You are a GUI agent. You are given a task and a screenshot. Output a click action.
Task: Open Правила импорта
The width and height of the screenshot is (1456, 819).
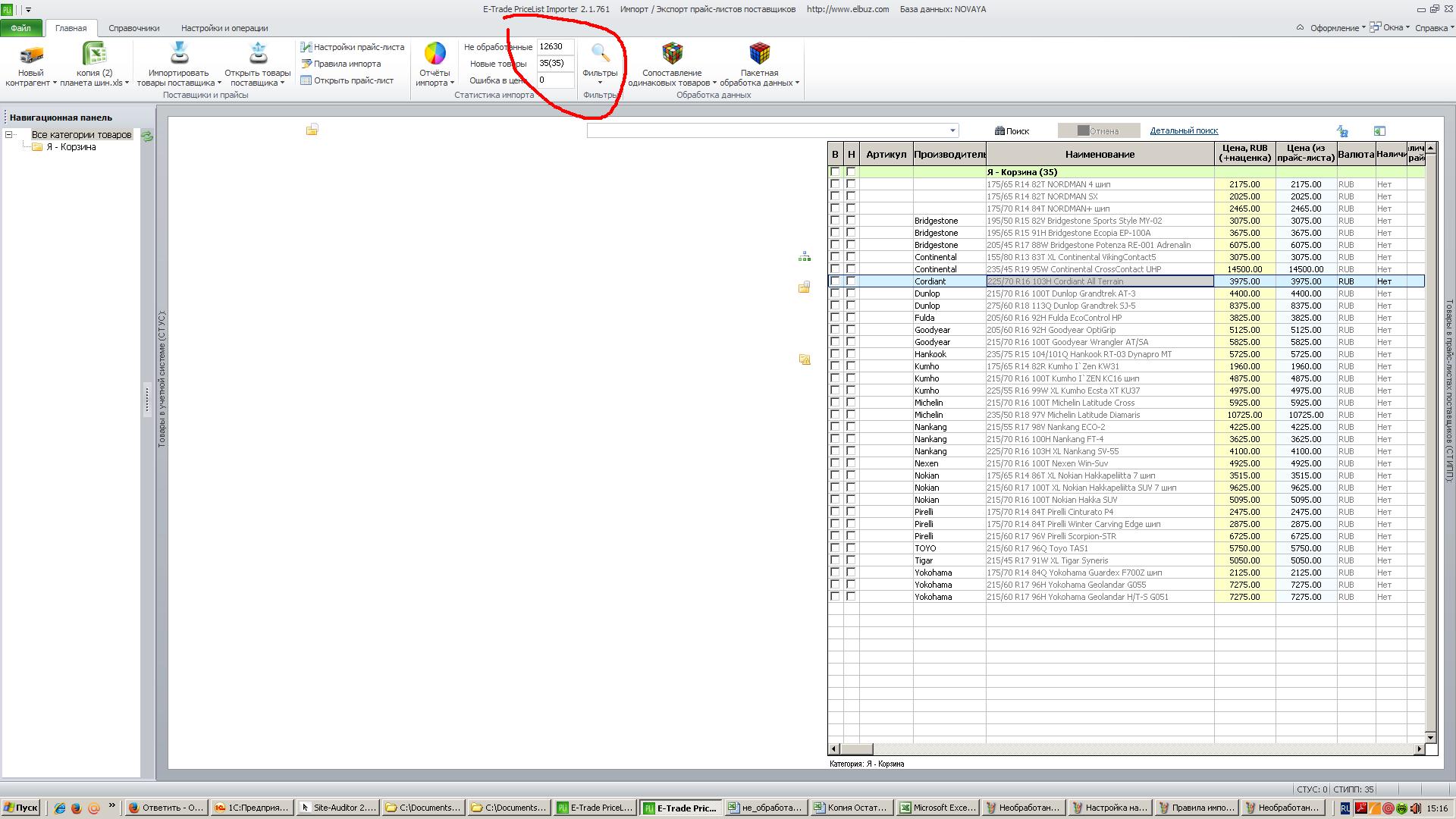(x=341, y=64)
